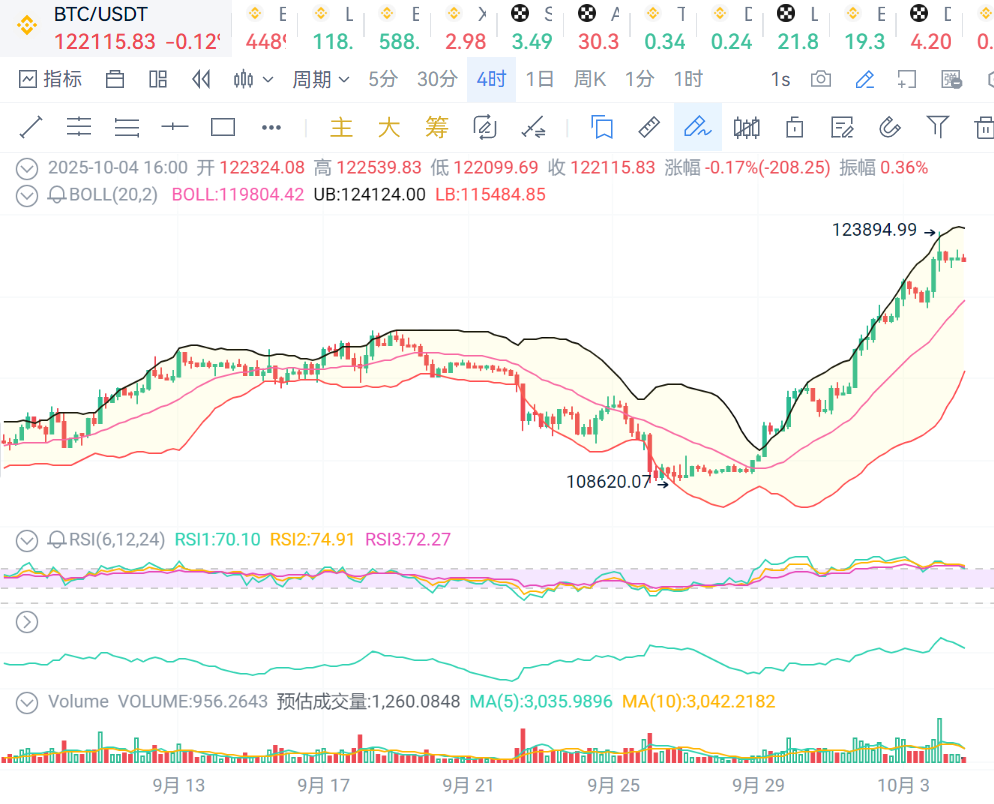This screenshot has height=804, width=994.
Task: Switch to the 30分 timeframe tab
Action: [x=437, y=79]
